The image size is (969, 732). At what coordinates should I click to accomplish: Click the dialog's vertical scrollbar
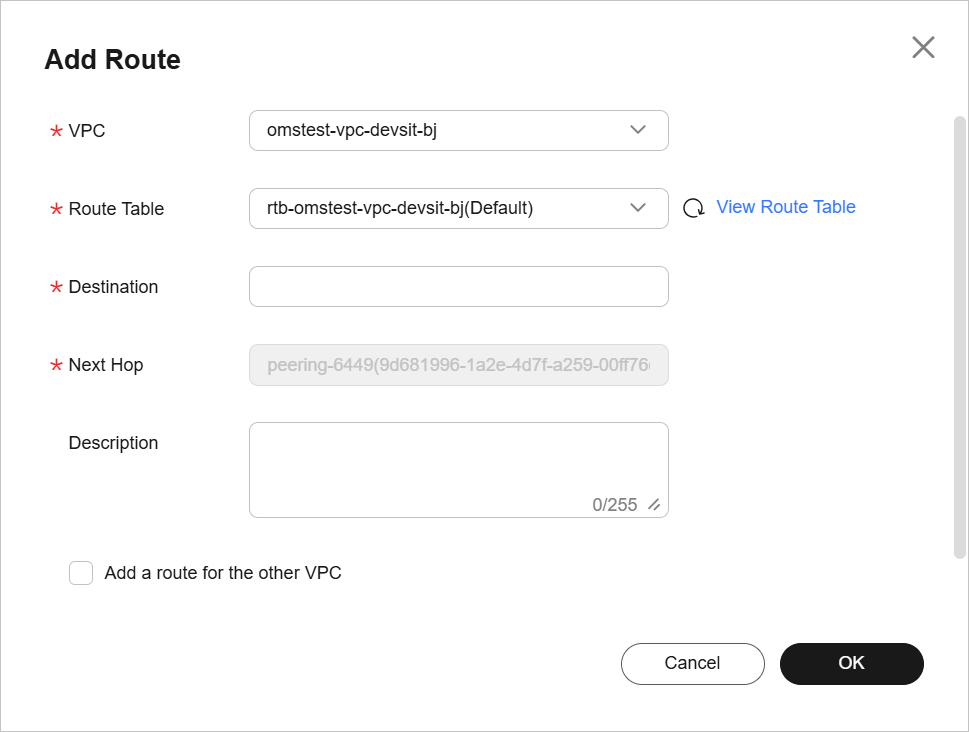click(959, 336)
